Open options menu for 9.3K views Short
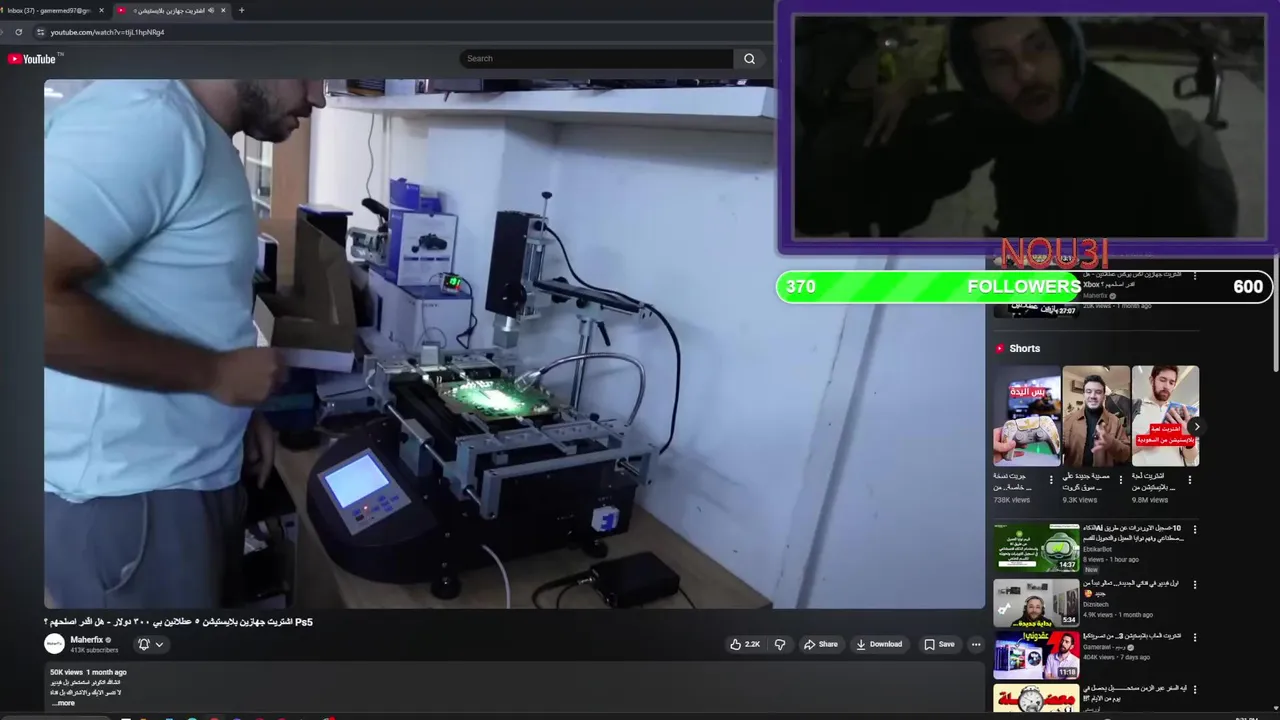1280x720 pixels. click(1120, 479)
